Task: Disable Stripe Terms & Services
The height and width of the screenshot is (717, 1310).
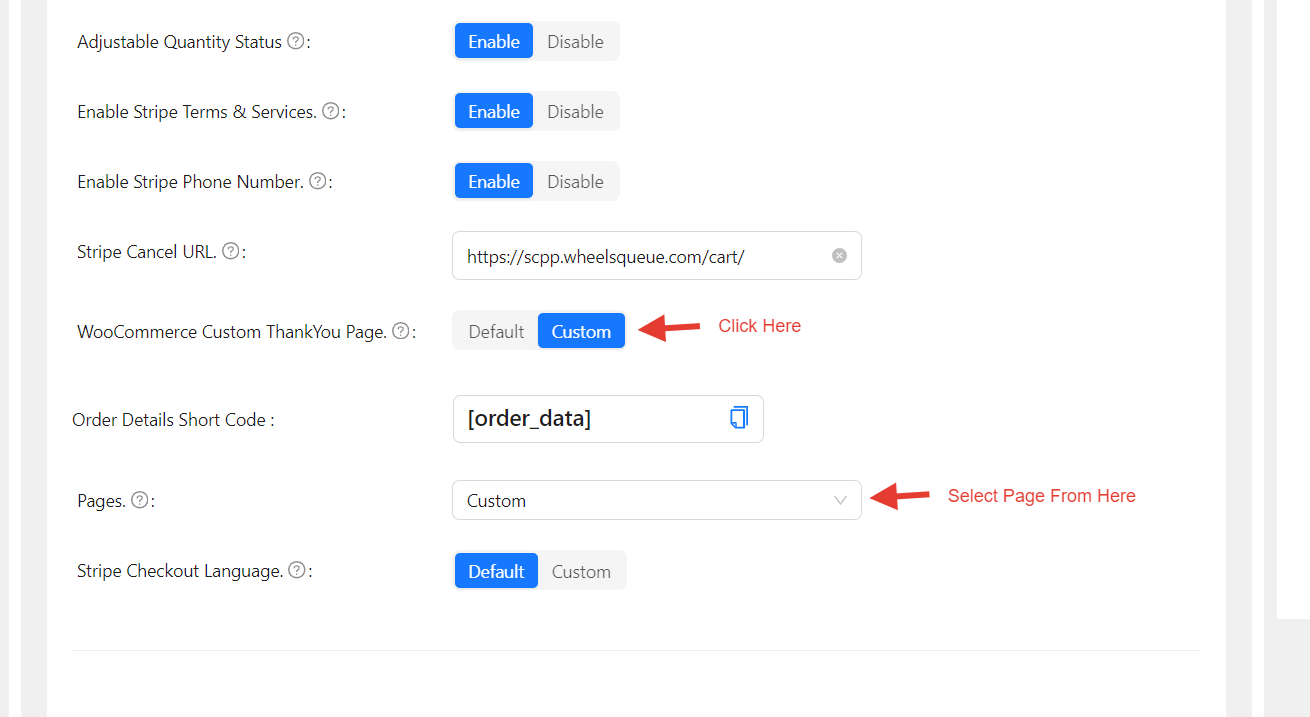Action: pyautogui.click(x=575, y=112)
